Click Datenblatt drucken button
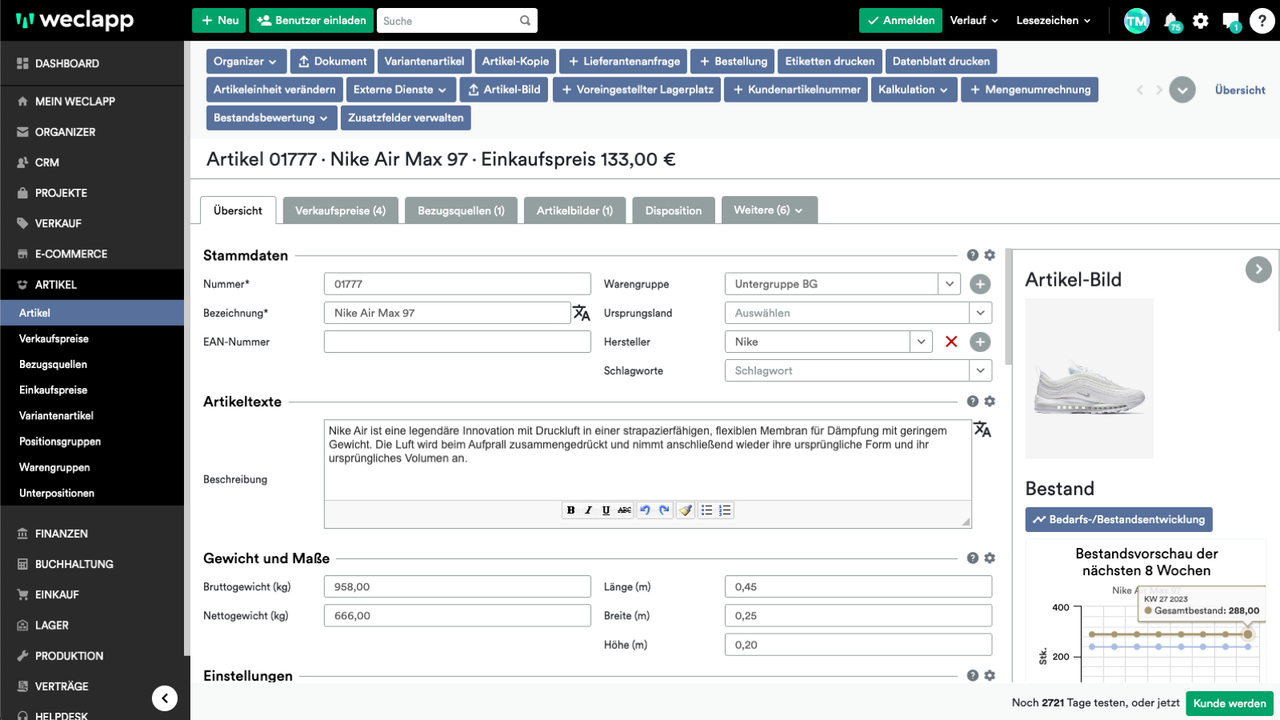Viewport: 1280px width, 720px height. point(941,61)
